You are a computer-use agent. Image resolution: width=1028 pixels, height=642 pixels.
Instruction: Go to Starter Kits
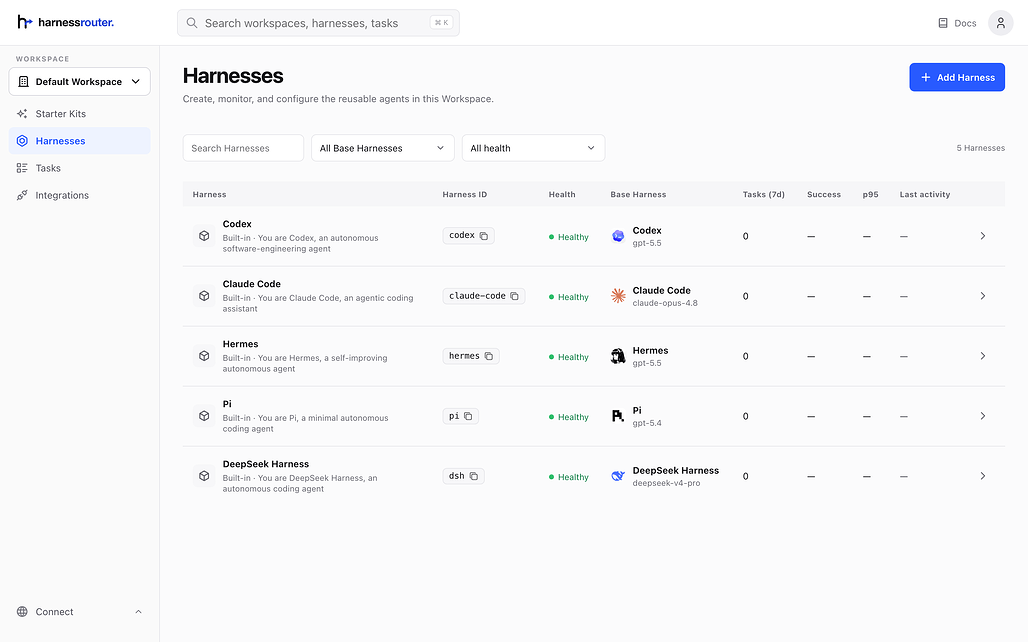coord(79,113)
